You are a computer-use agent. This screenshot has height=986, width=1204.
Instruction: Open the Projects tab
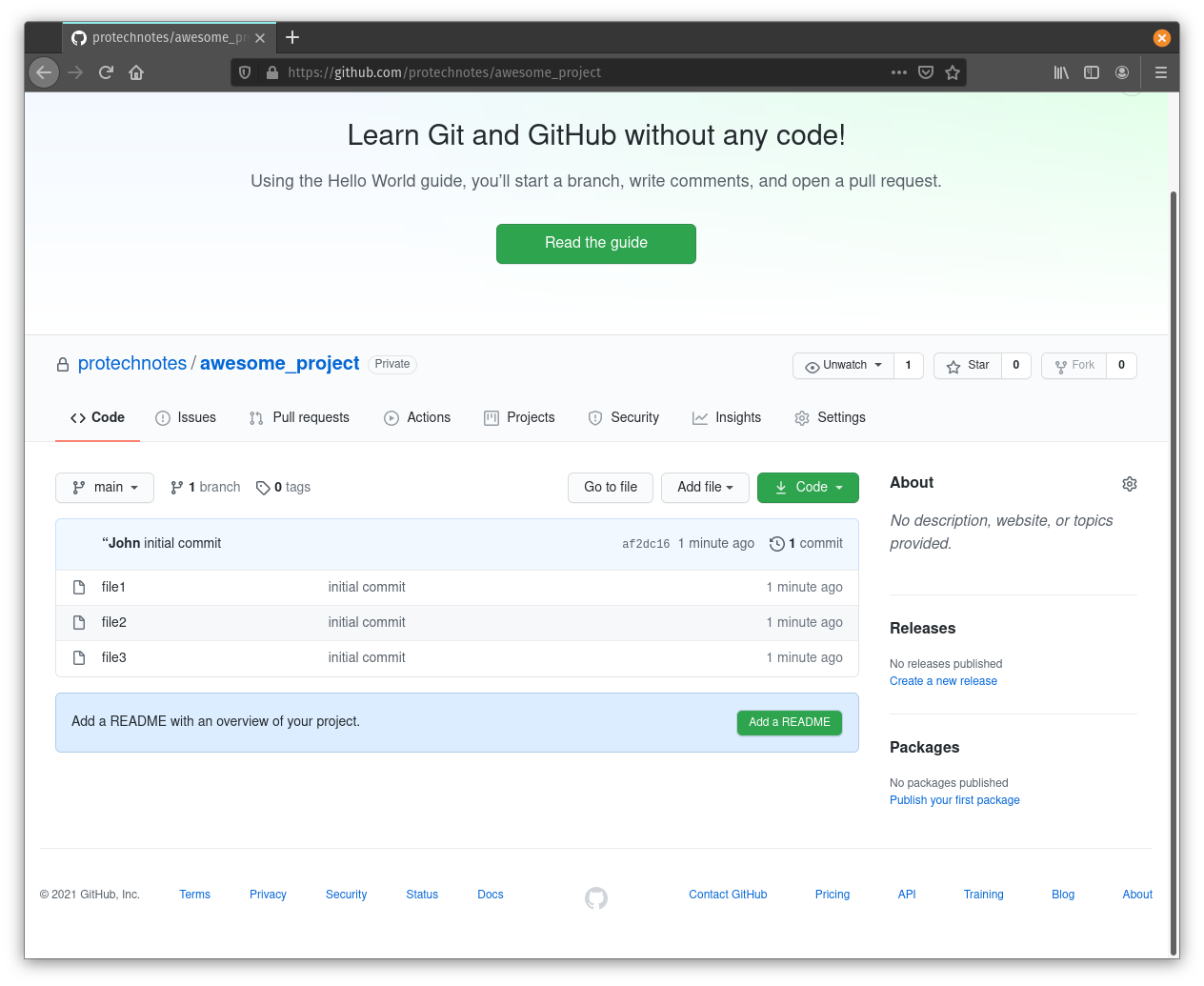tap(519, 418)
